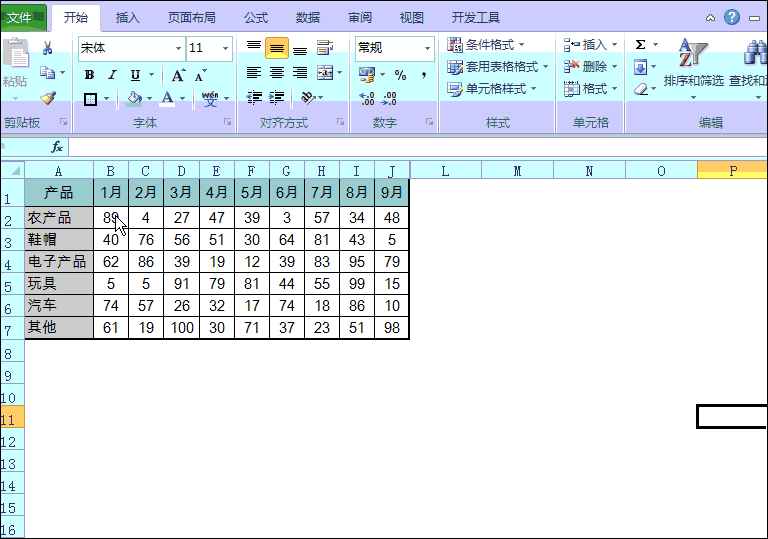Open the 常规 number format dropdown
This screenshot has height=539, width=768.
point(428,48)
